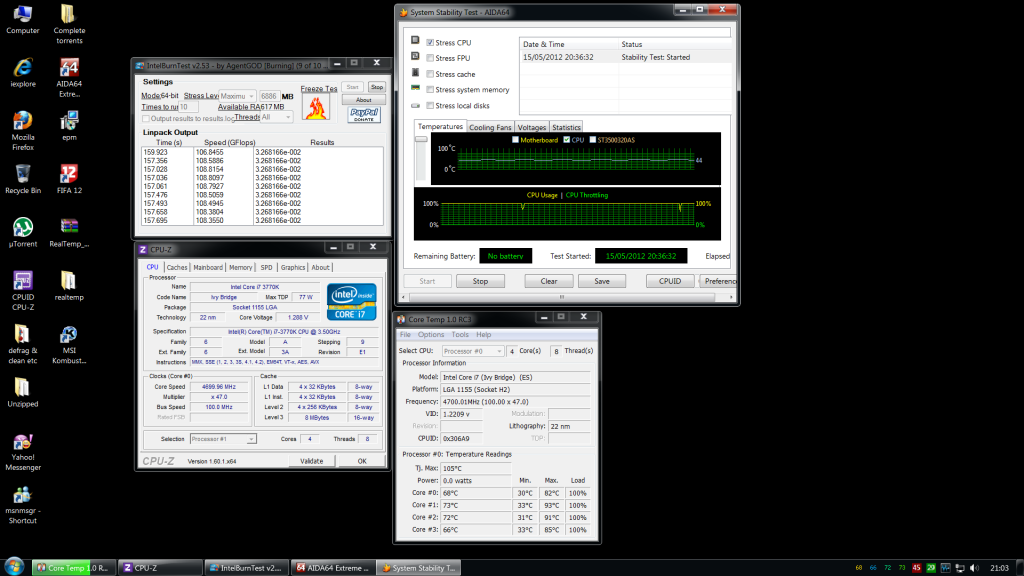Switch to the Mainboard tab in CPU-Z
This screenshot has width=1024, height=576.
pos(208,267)
